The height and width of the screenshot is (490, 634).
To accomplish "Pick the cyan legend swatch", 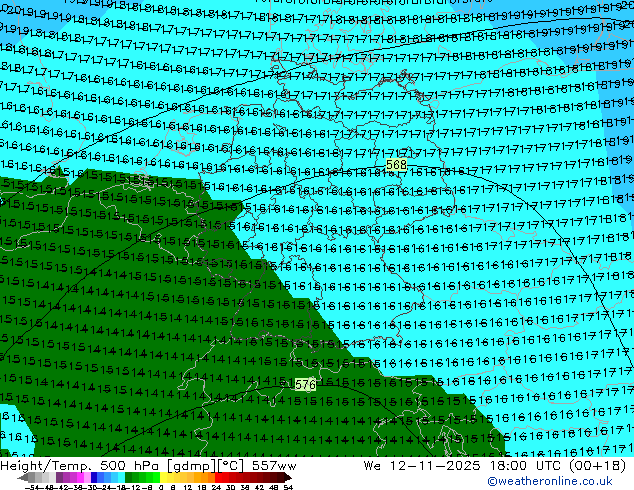I will 122,477.
